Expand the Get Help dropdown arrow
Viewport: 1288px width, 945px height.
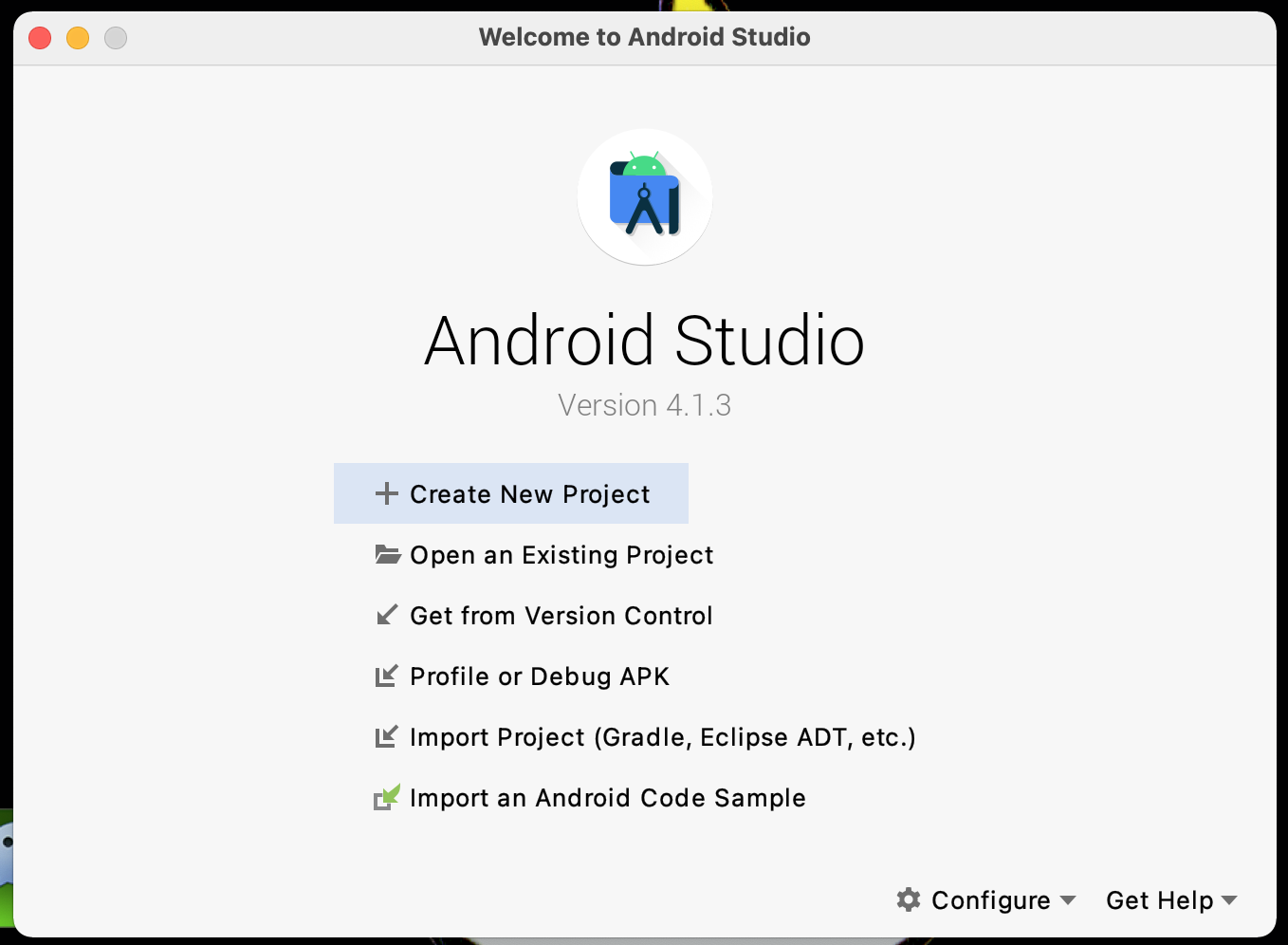(x=1229, y=899)
